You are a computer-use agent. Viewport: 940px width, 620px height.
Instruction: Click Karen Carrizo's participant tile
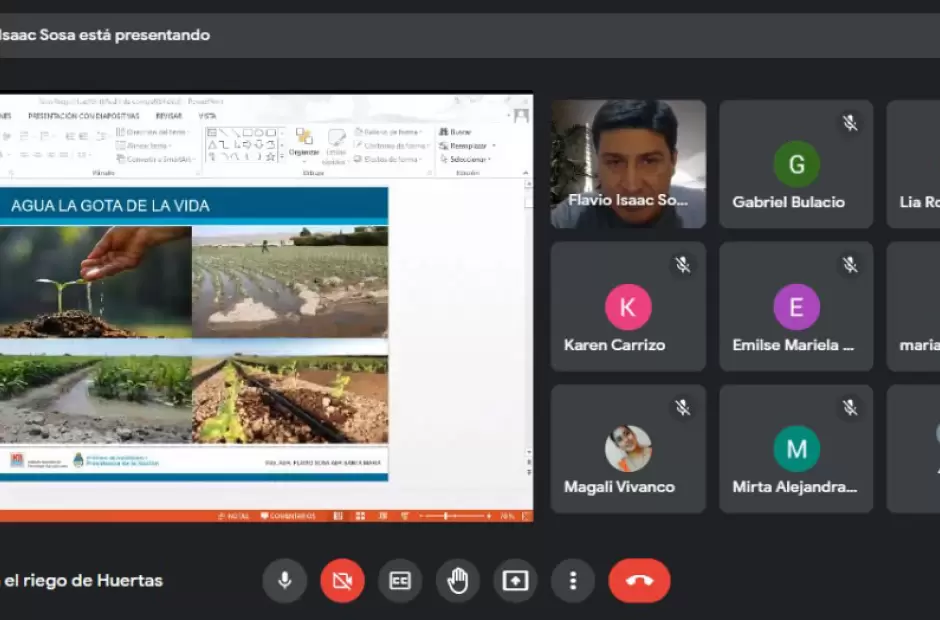coord(628,307)
